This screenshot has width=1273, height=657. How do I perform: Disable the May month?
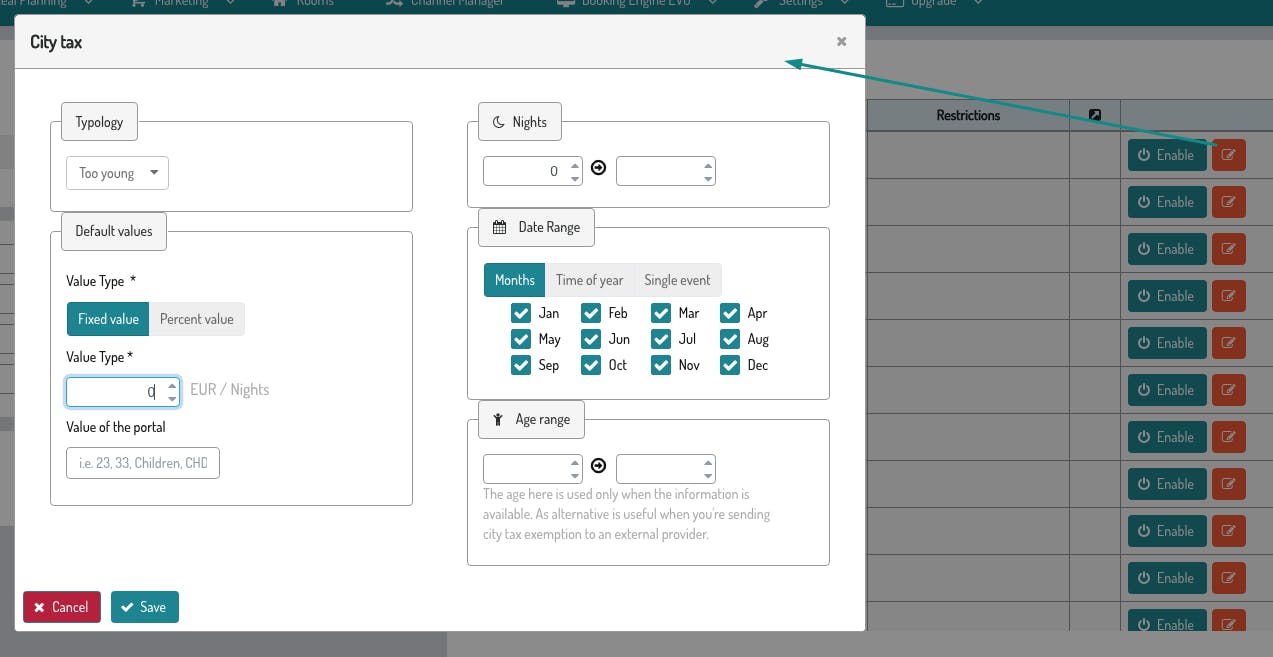click(x=520, y=339)
